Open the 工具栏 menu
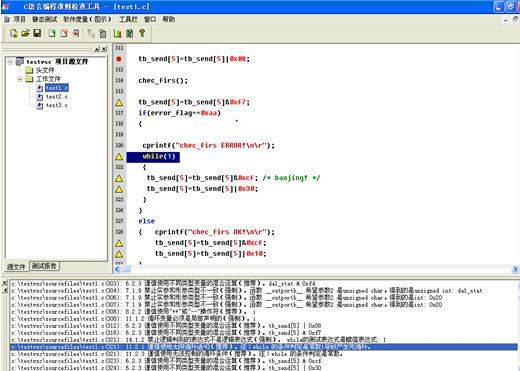This screenshot has width=520, height=371. coord(128,19)
